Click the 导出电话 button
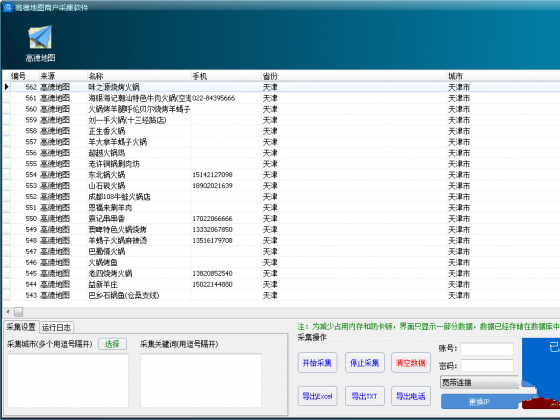 [x=411, y=396]
